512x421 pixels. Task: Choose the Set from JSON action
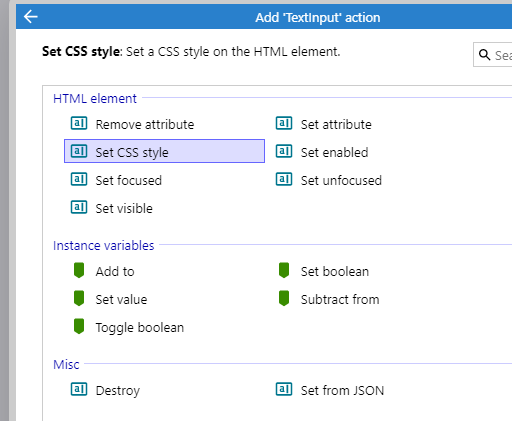pyautogui.click(x=342, y=390)
